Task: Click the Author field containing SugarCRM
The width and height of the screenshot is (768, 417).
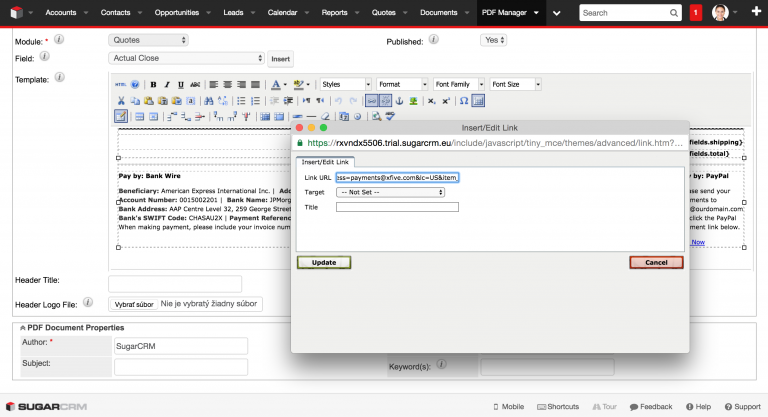Action: (x=181, y=346)
